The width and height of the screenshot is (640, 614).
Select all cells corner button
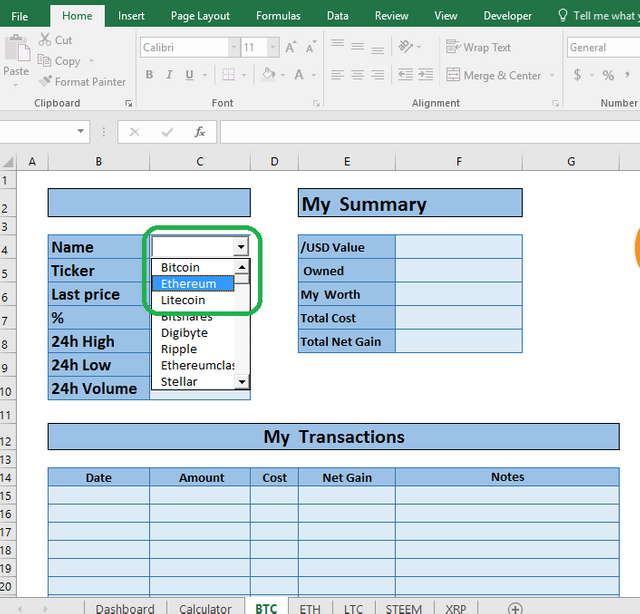(x=8, y=162)
